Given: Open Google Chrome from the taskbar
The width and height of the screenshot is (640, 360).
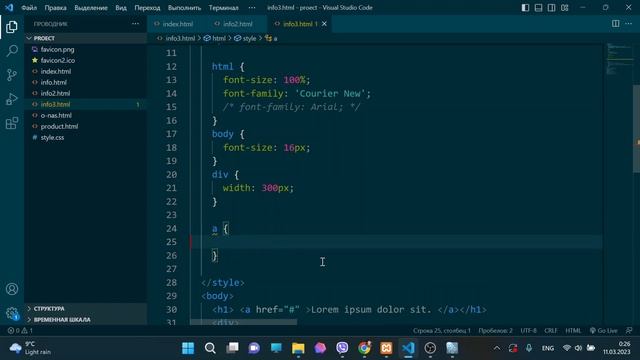Looking at the screenshot, I should click(x=364, y=348).
